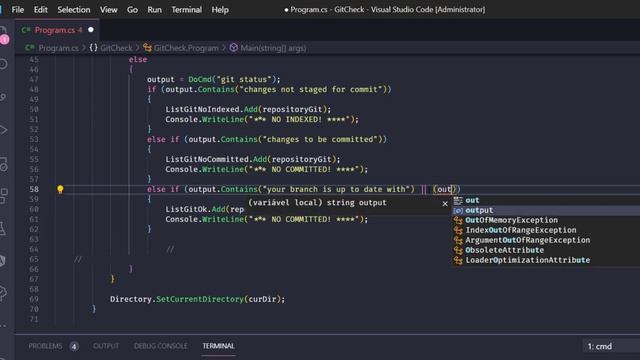Open the View menu
Screen dimensions: 640x360
pos(109,9)
